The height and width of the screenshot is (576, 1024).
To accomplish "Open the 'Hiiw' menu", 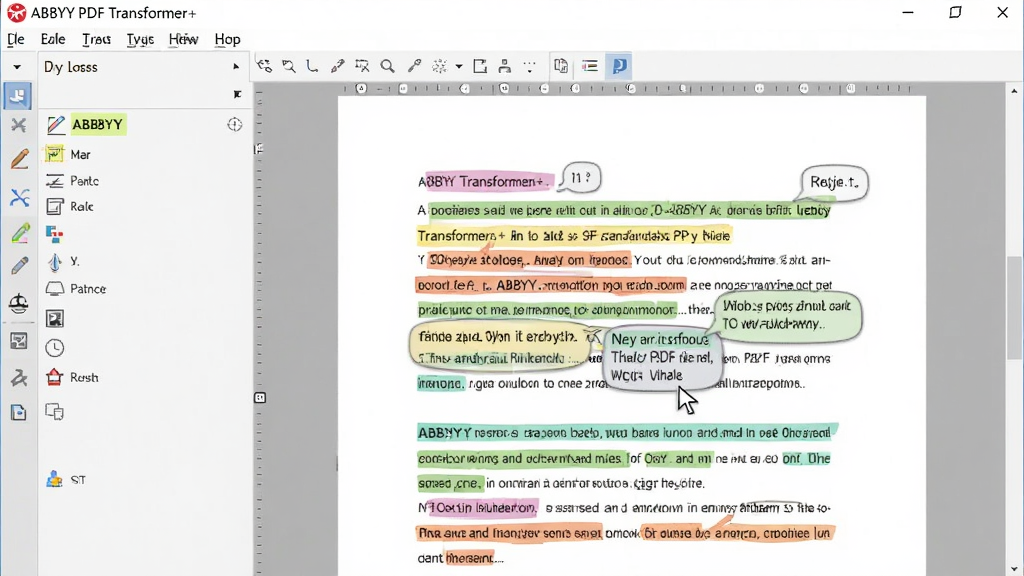I will [184, 39].
